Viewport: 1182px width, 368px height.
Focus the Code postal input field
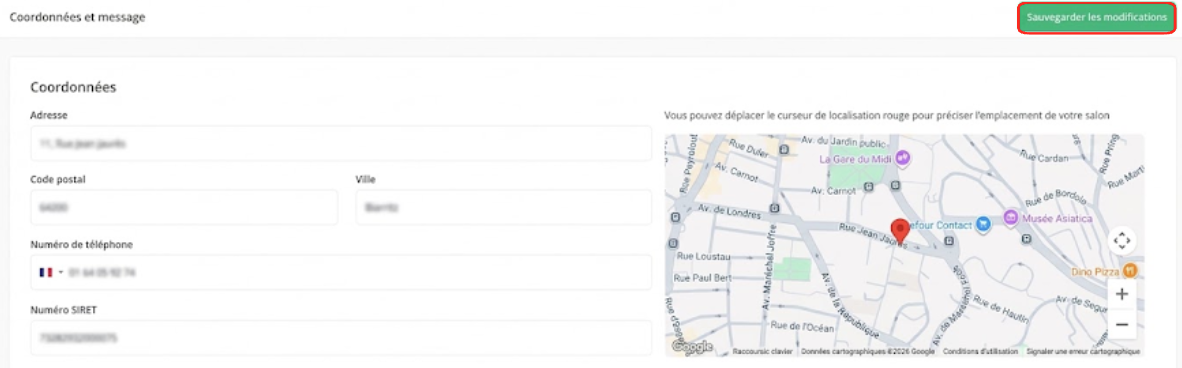click(x=184, y=207)
